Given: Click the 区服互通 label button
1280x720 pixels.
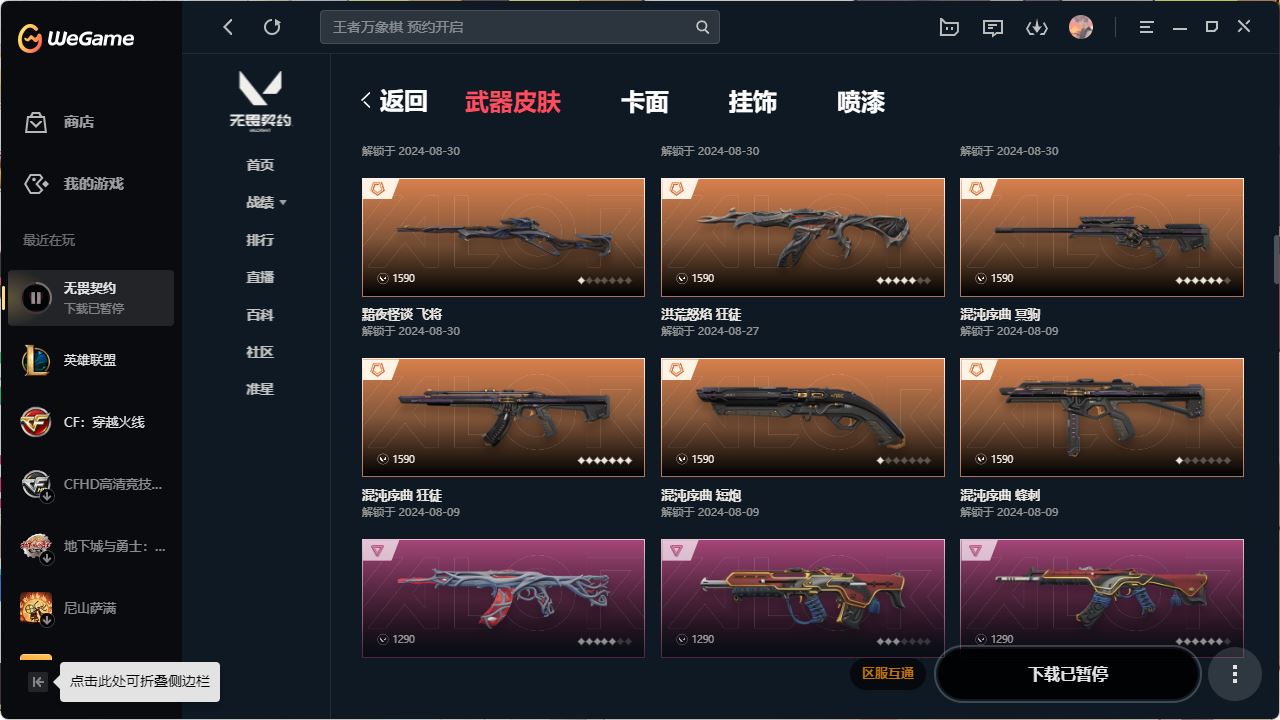Looking at the screenshot, I should (888, 673).
